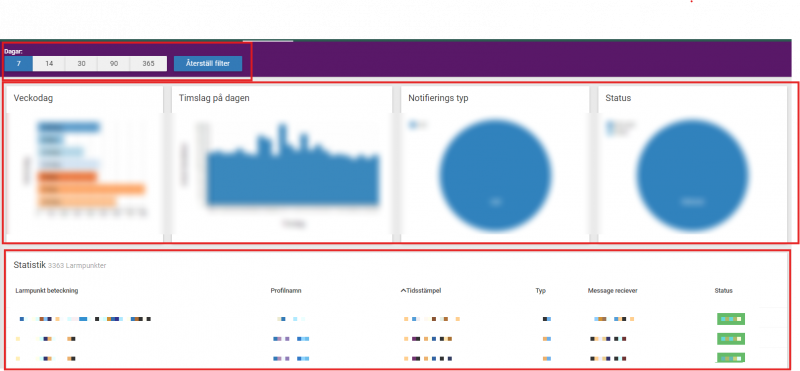Click the top blue bar in Veckodag chart
800x371 pixels.
(68, 128)
